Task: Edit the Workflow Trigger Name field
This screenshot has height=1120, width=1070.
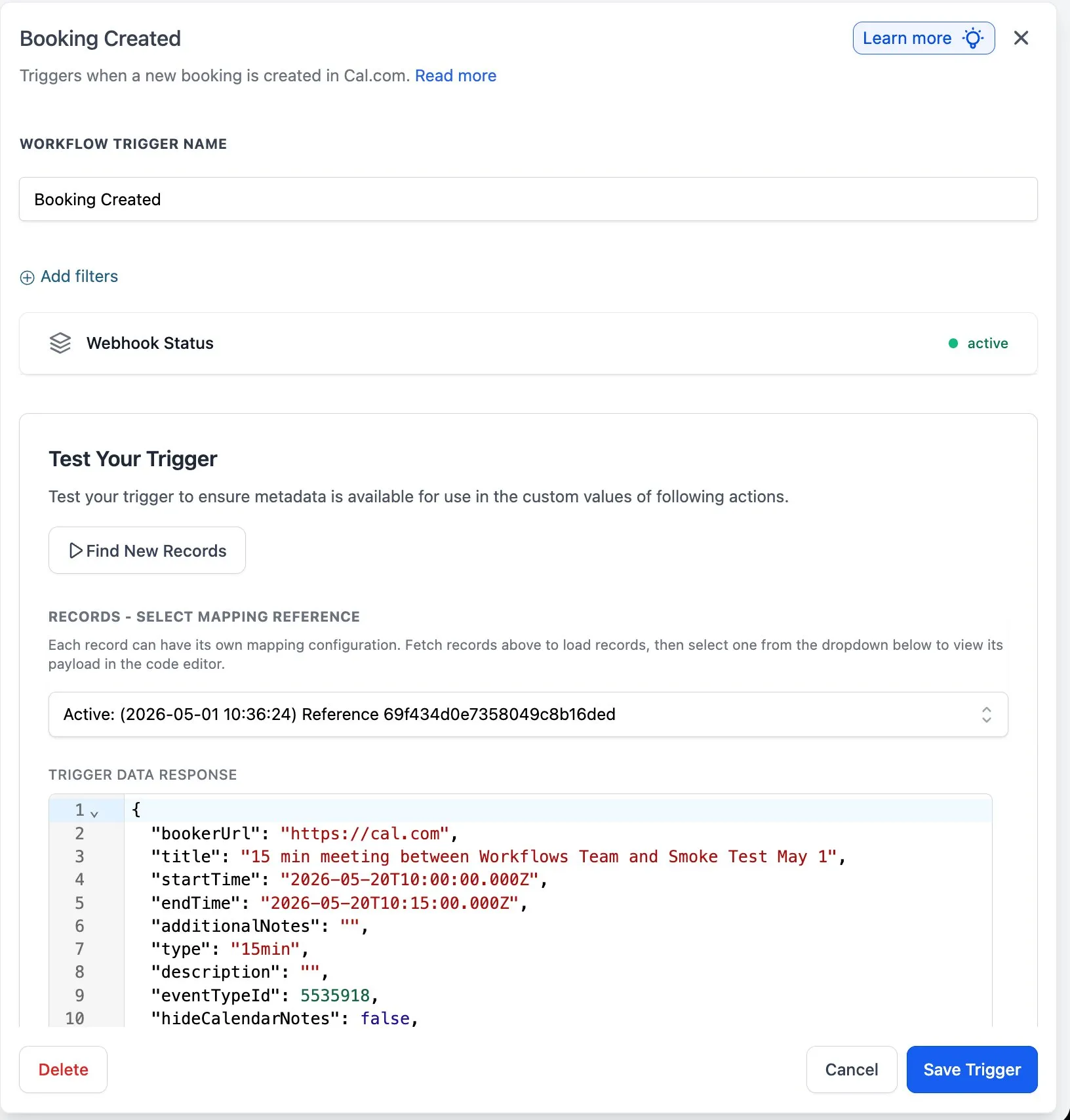Action: click(x=528, y=199)
